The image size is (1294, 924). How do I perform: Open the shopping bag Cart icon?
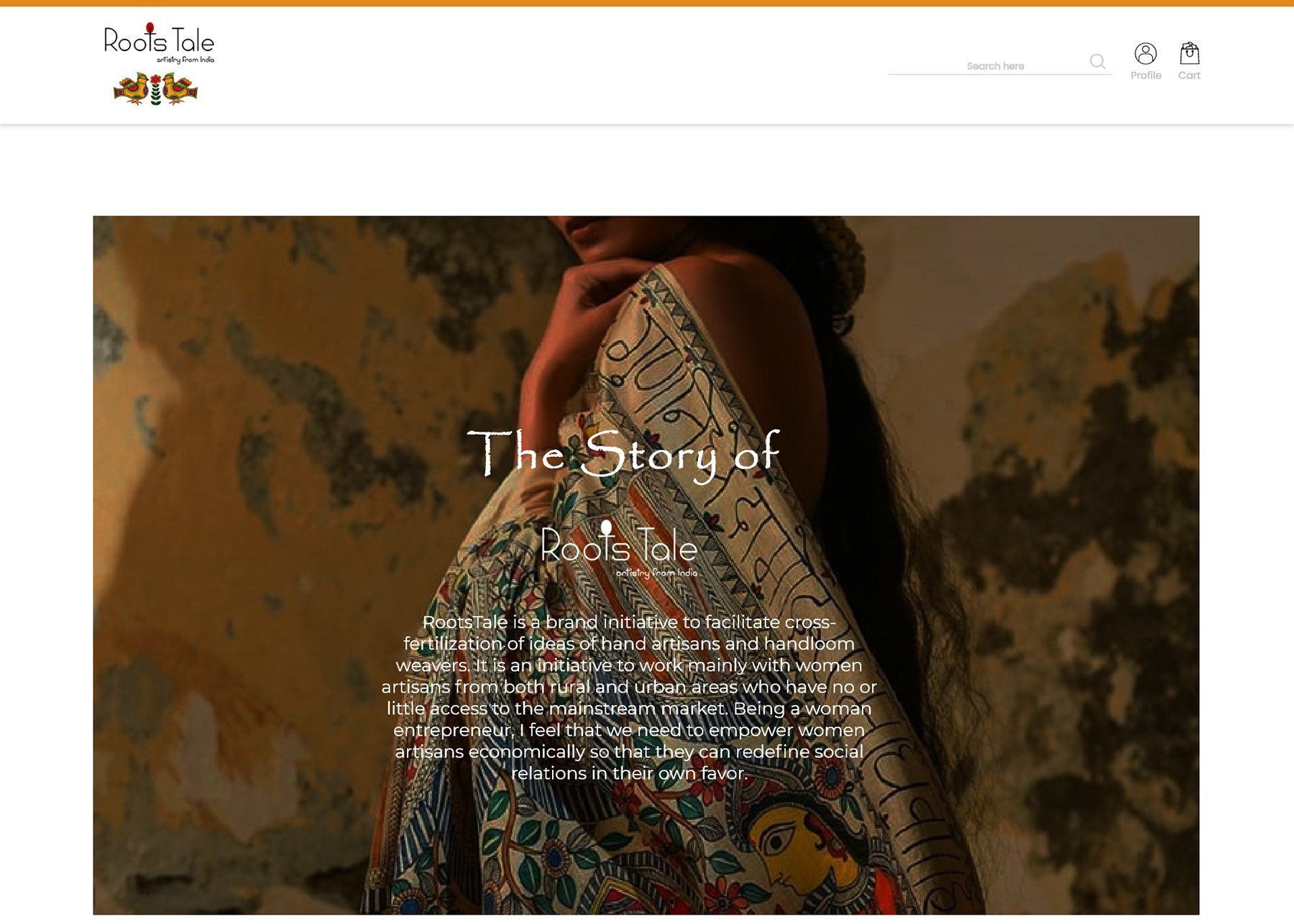[1189, 53]
